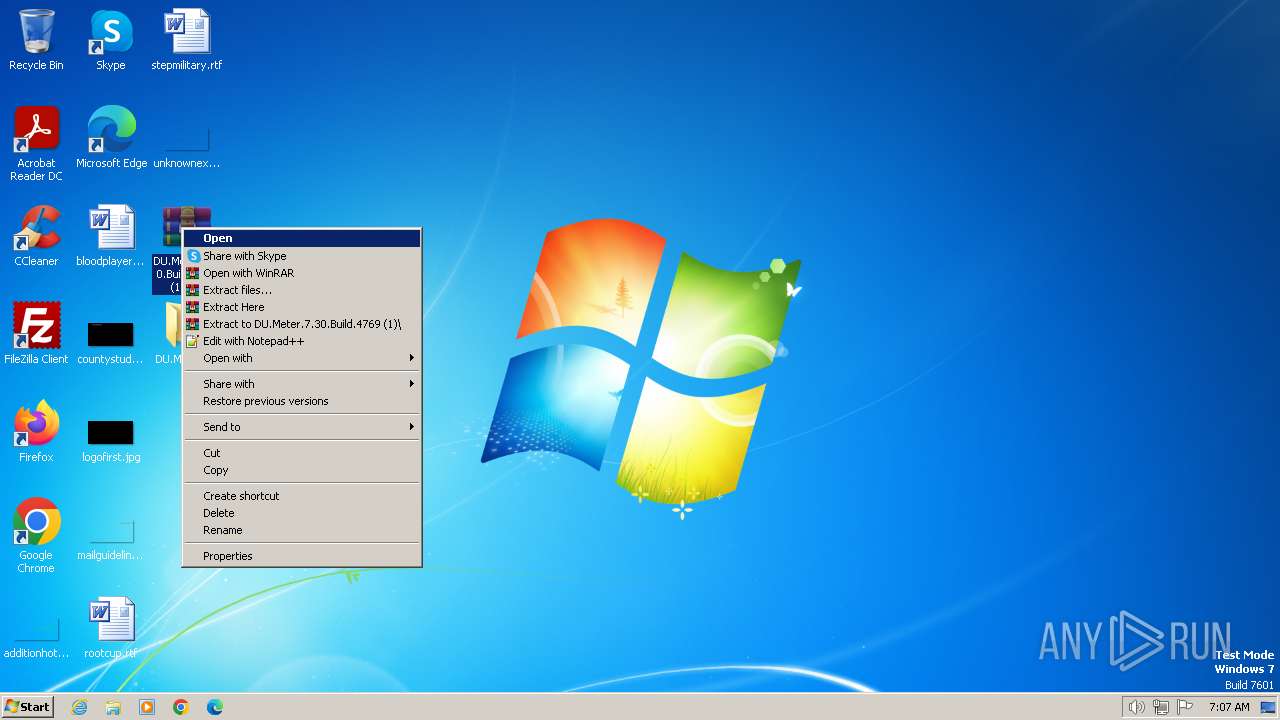
Task: Open the Action Center flag icon
Action: coord(1185,707)
